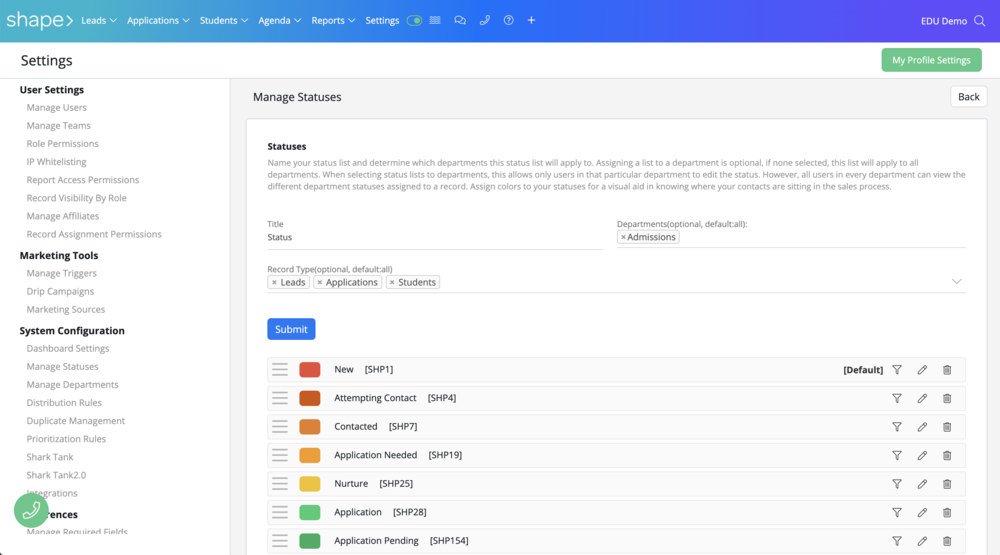Filter icon for New status row
Viewport: 1000px width, 555px height.
click(897, 370)
